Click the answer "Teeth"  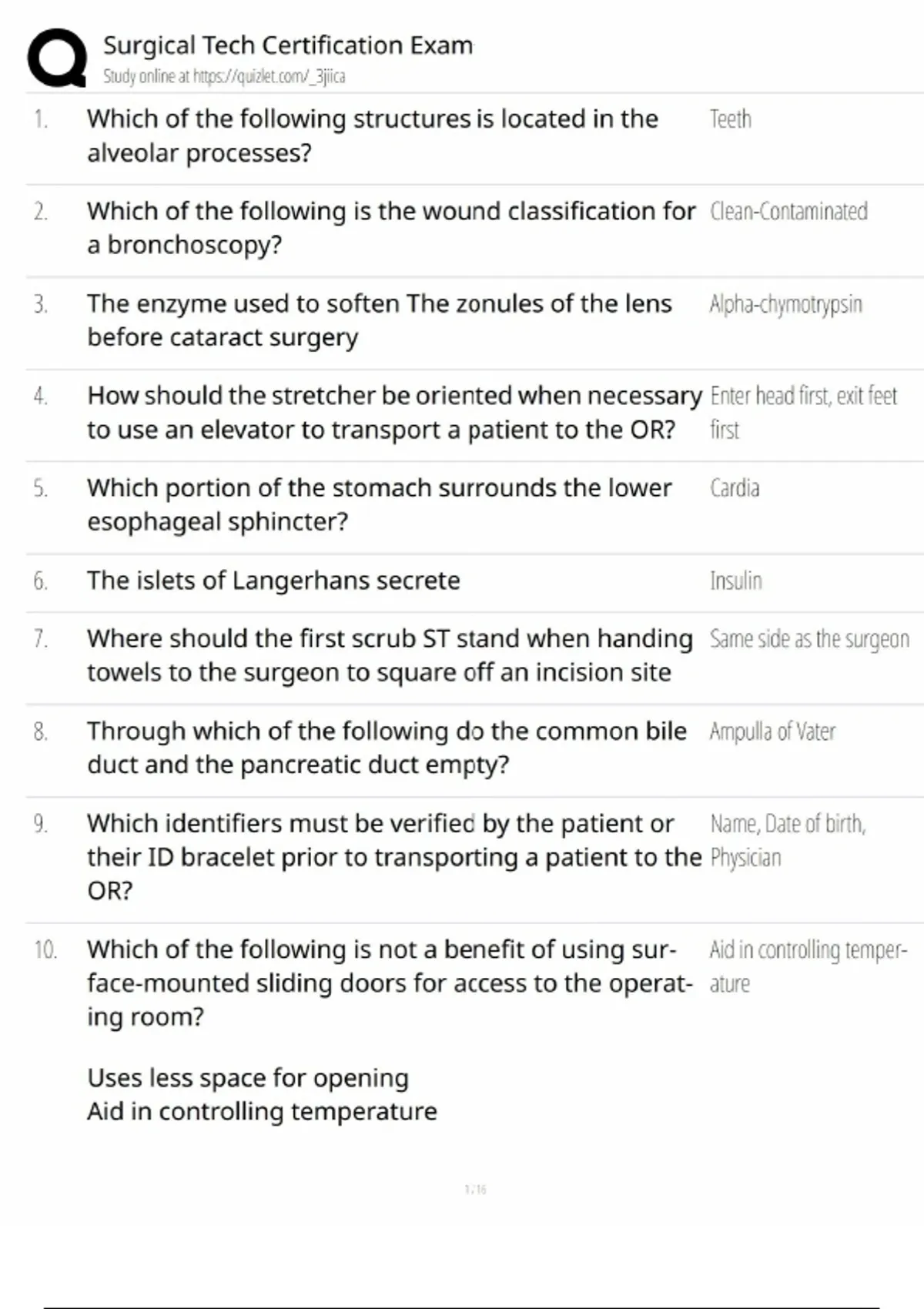[x=730, y=119]
